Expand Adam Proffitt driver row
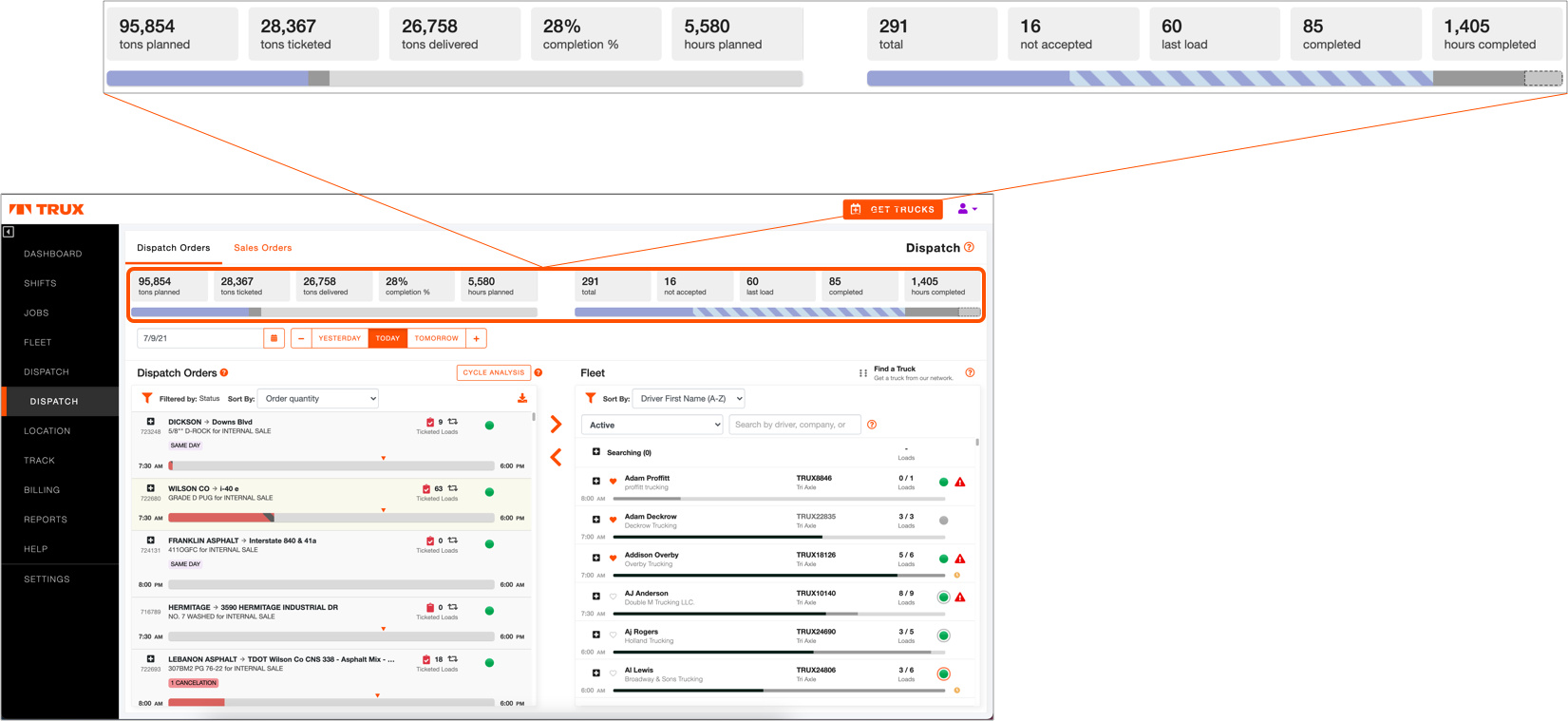This screenshot has height=721, width=1568. coord(596,482)
